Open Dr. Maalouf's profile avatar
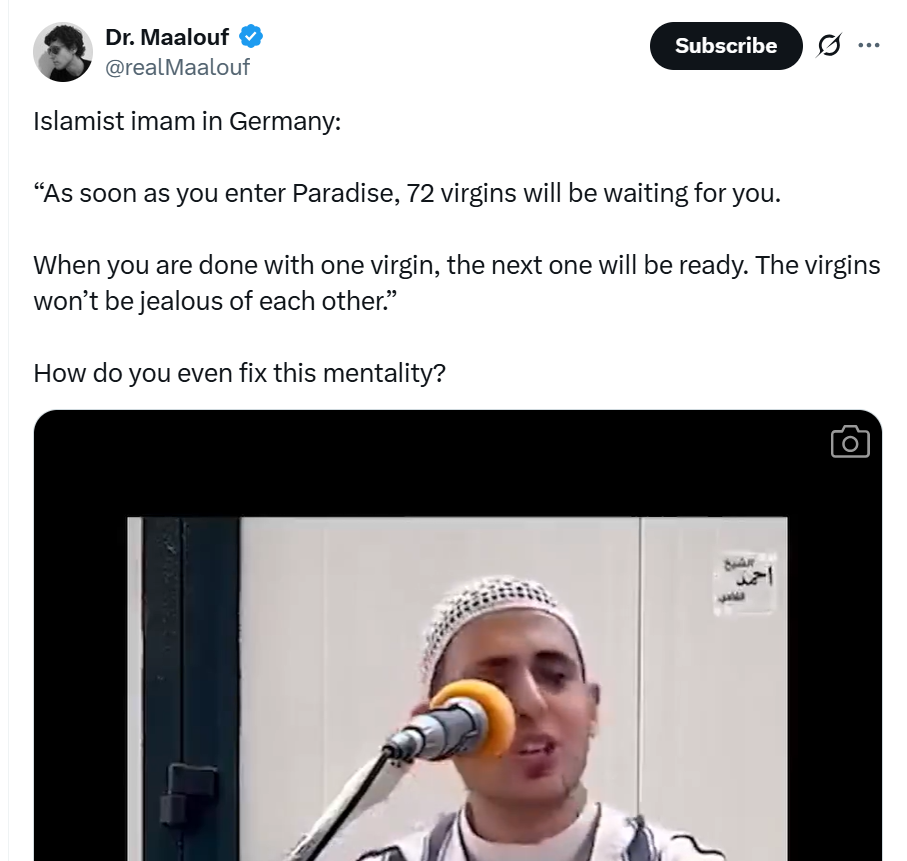 (x=63, y=52)
